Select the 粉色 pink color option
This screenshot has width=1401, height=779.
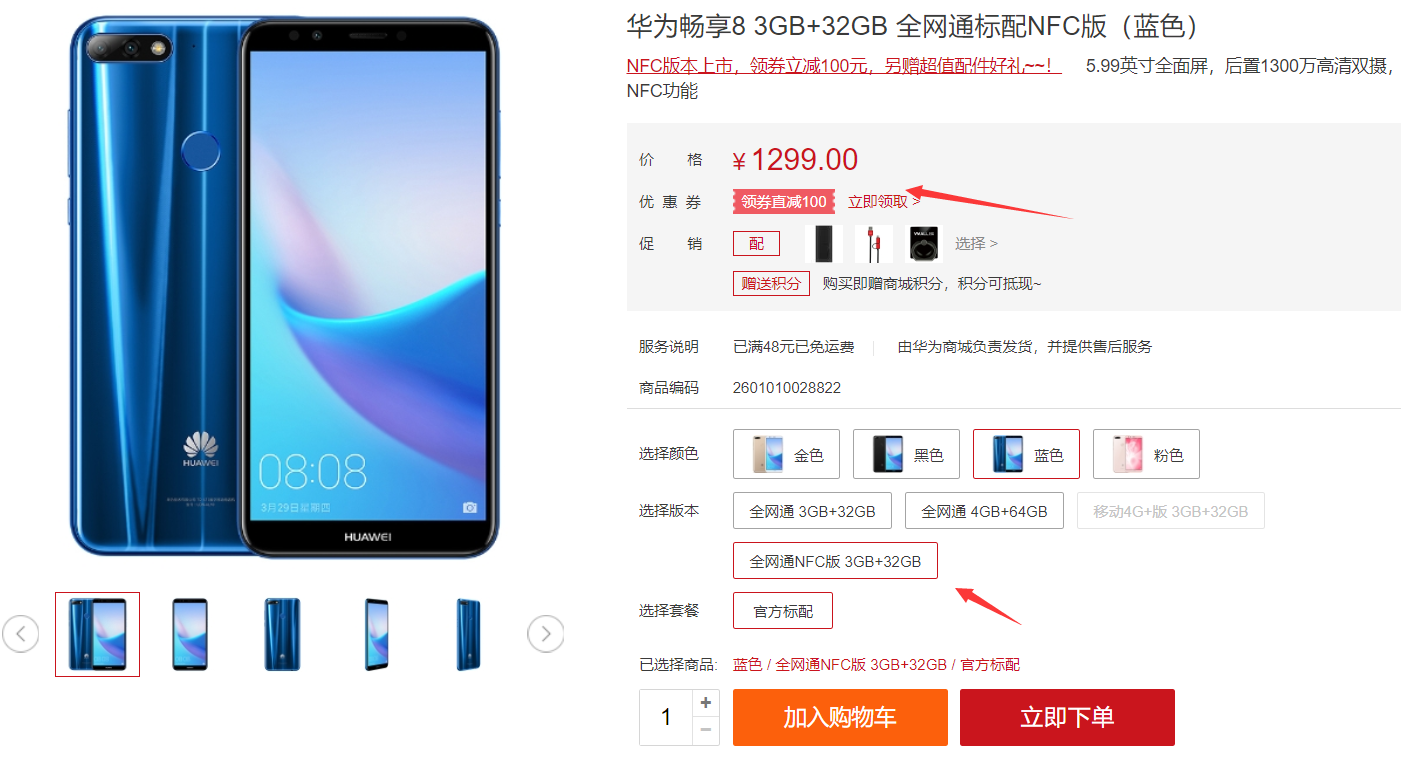click(1146, 455)
